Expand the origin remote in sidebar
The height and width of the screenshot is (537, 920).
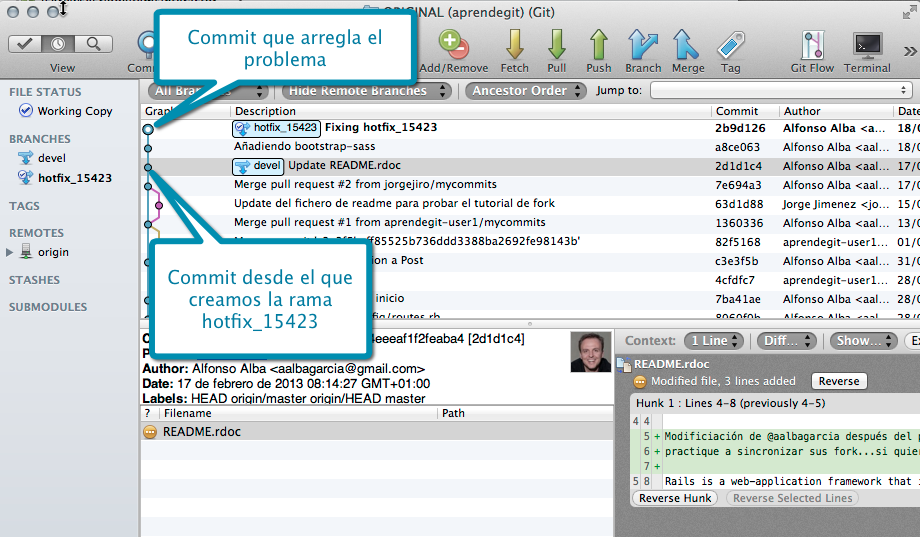pos(11,252)
